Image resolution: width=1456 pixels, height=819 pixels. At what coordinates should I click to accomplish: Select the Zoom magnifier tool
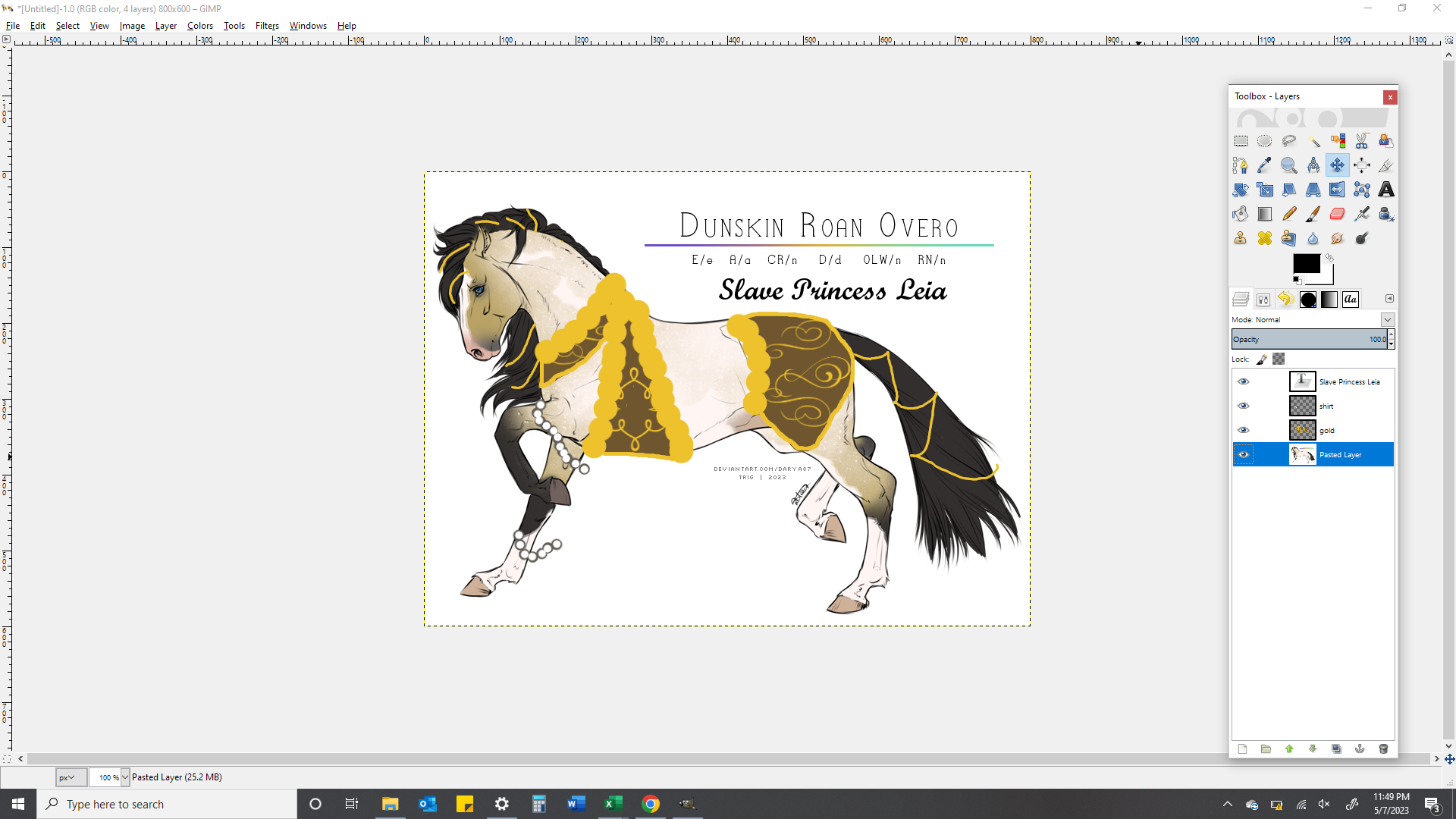pyautogui.click(x=1289, y=165)
